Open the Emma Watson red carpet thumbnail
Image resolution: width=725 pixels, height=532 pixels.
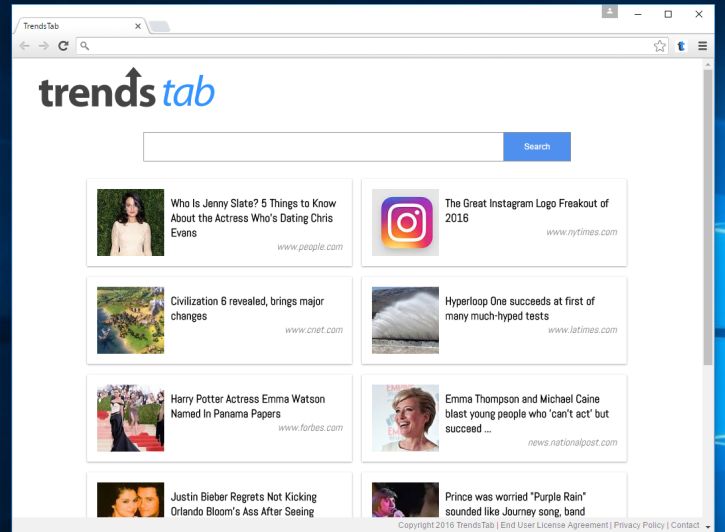(130, 418)
